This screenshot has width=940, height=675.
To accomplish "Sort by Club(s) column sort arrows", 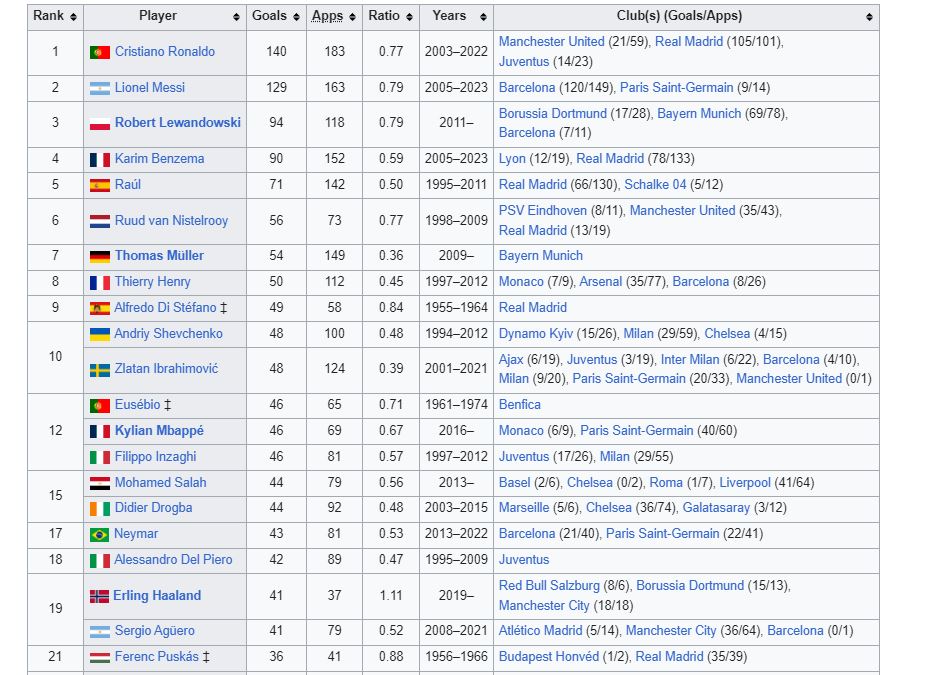I will pos(869,17).
